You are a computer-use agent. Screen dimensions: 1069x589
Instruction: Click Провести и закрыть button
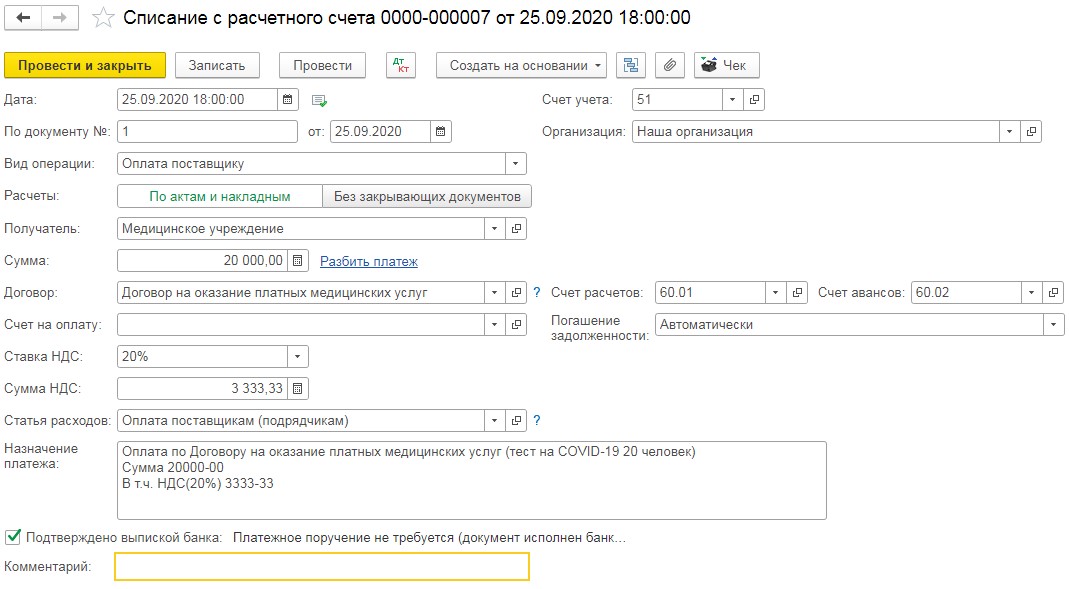click(85, 65)
